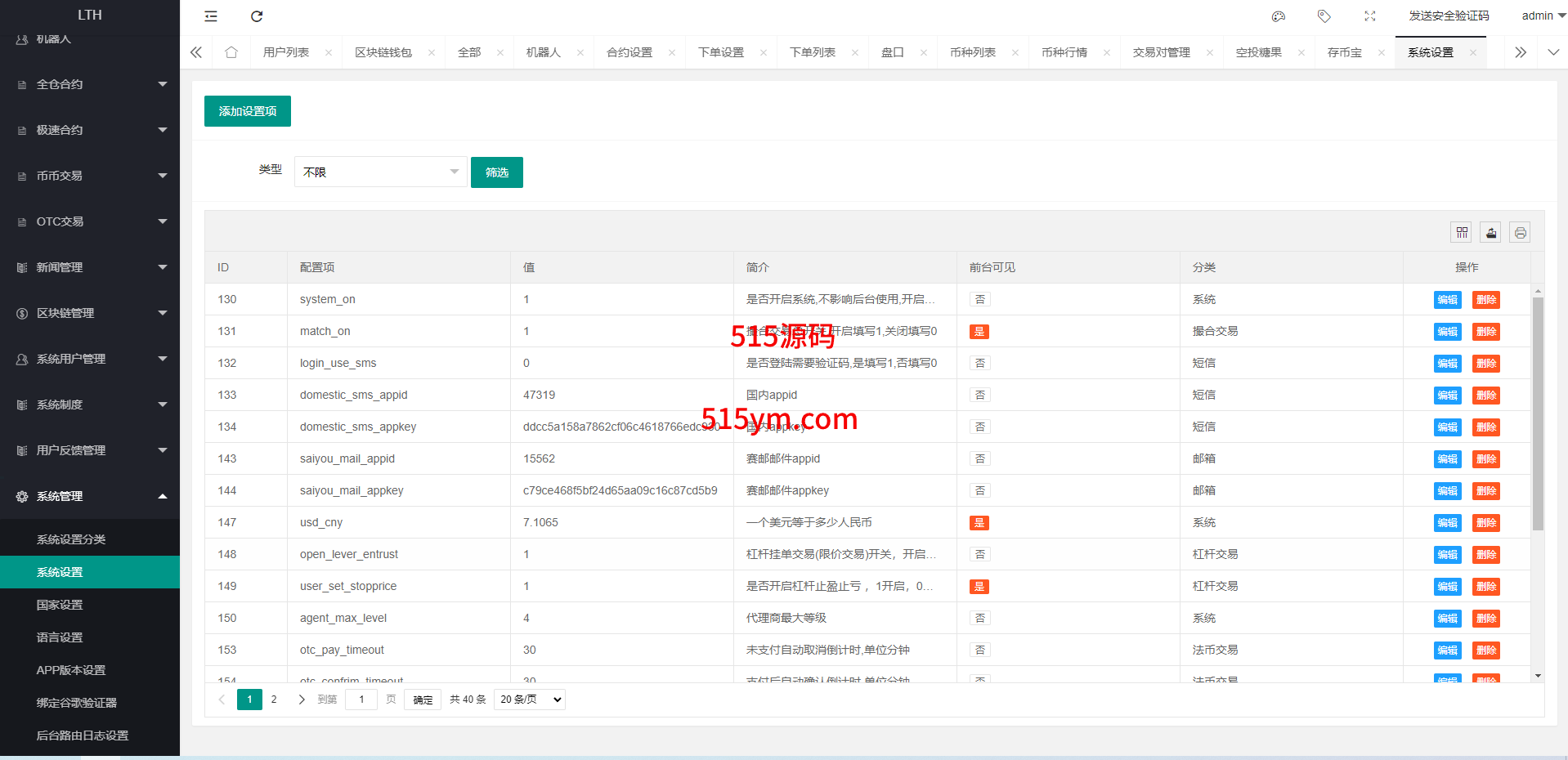
Task: Click 编辑 for login_use_sms row
Action: pyautogui.click(x=1447, y=364)
